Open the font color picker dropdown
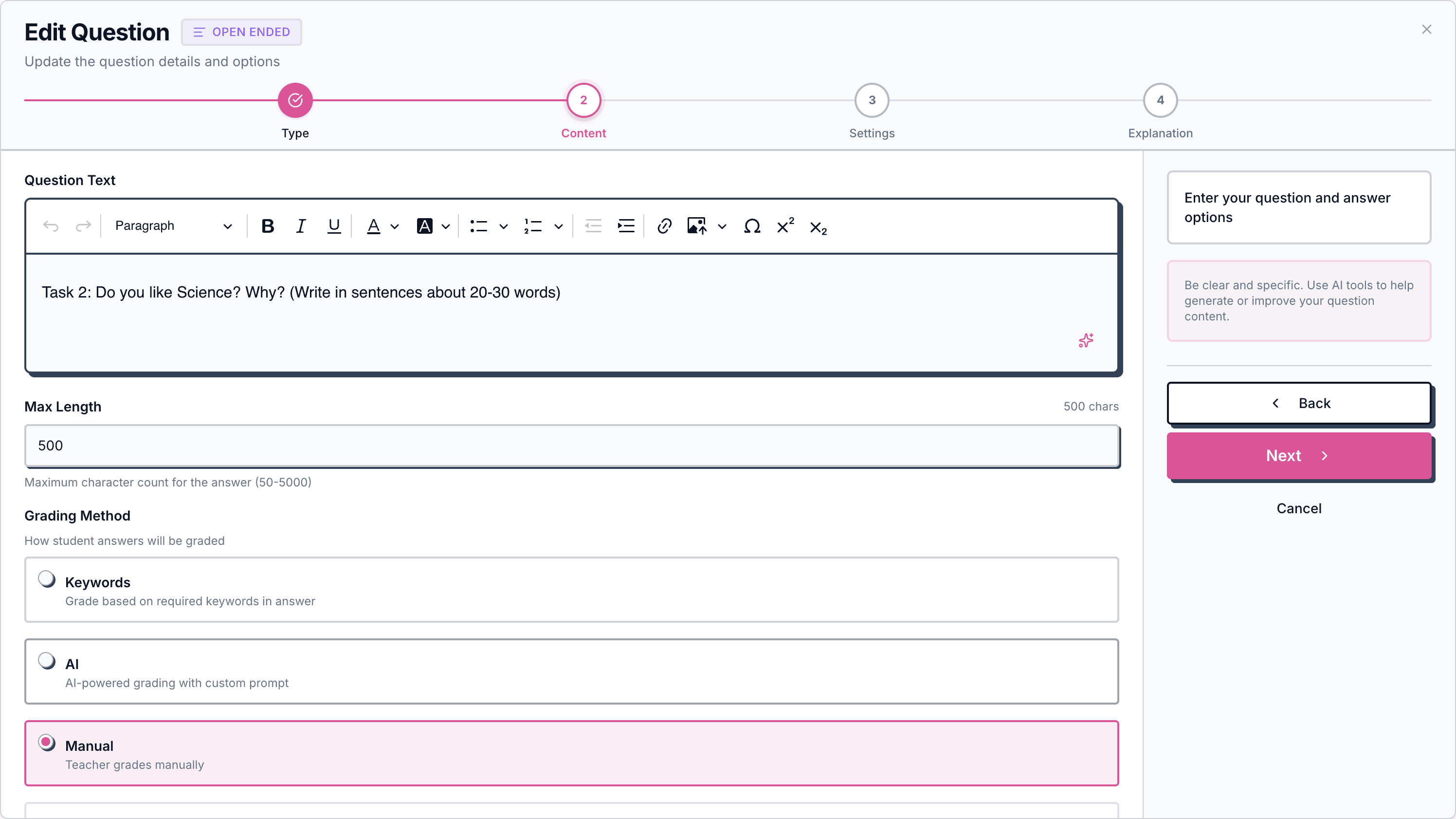The image size is (1456, 819). (395, 227)
